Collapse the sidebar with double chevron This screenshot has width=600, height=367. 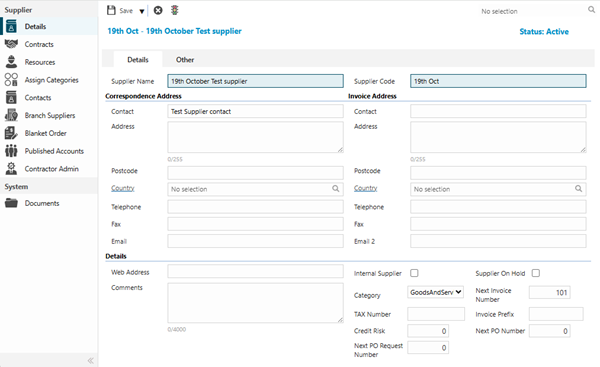click(91, 360)
